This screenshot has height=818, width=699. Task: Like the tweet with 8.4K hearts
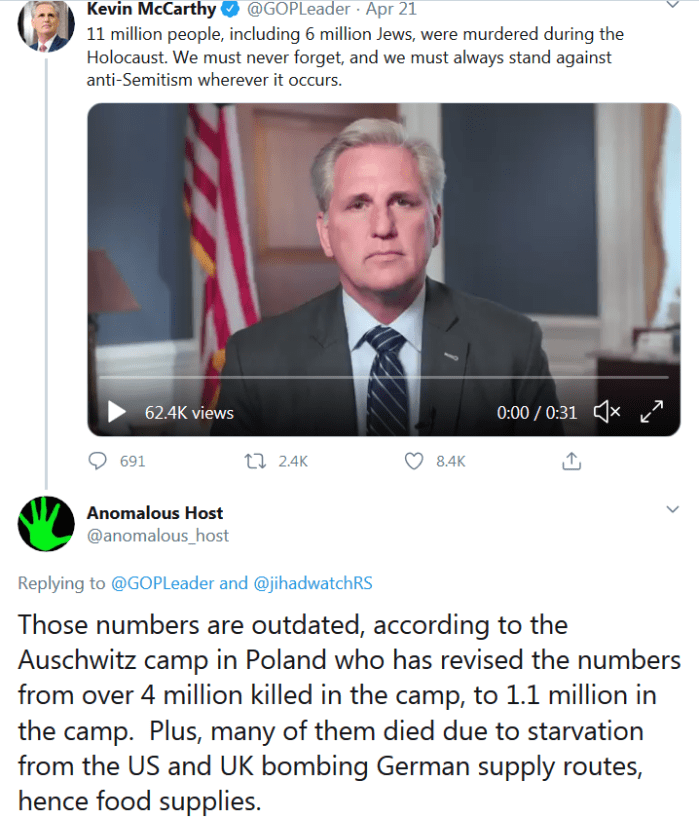(414, 461)
